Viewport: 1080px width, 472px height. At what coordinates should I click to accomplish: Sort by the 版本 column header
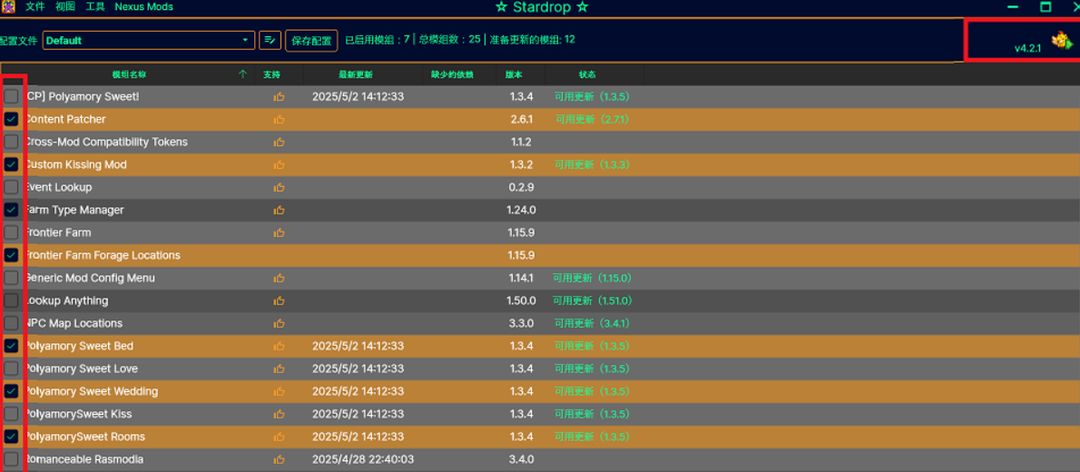[x=514, y=74]
